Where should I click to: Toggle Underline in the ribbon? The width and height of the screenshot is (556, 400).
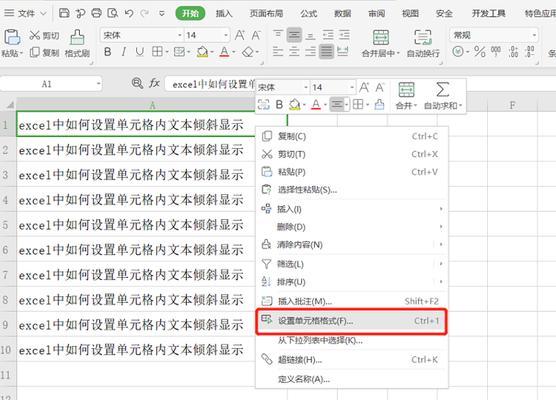(140, 52)
